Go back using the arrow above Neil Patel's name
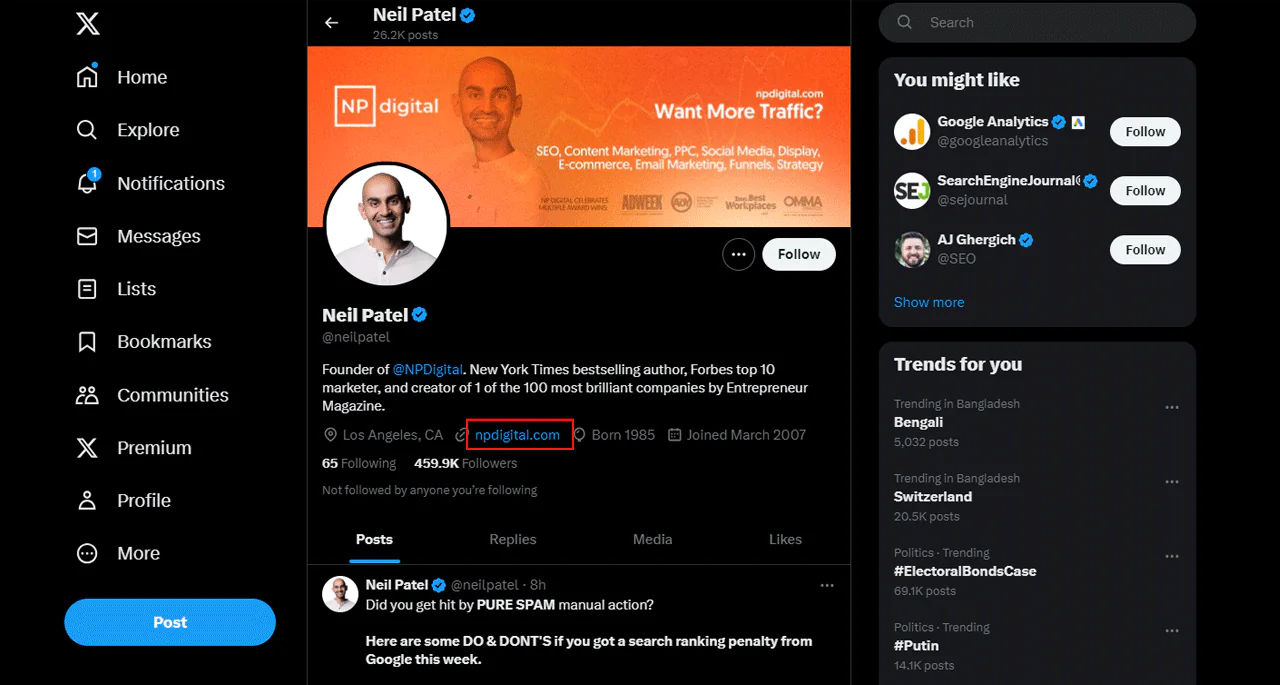 [x=331, y=22]
